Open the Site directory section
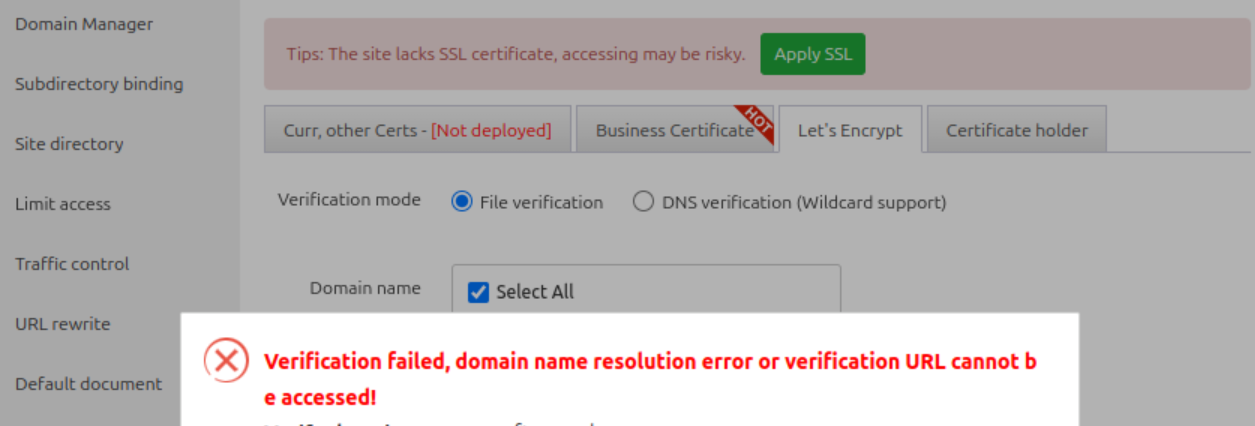Viewport: 1255px width, 426px height. (x=69, y=144)
